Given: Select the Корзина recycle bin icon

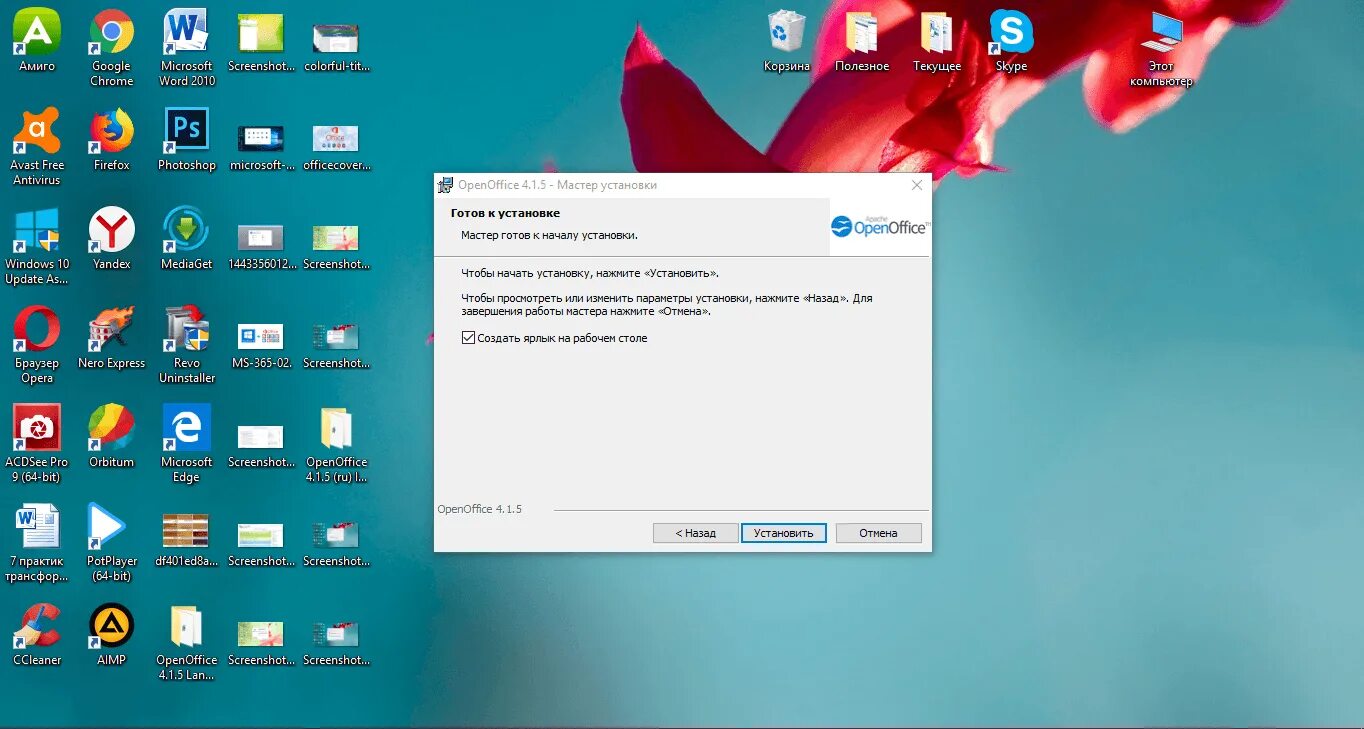Looking at the screenshot, I should tap(787, 41).
